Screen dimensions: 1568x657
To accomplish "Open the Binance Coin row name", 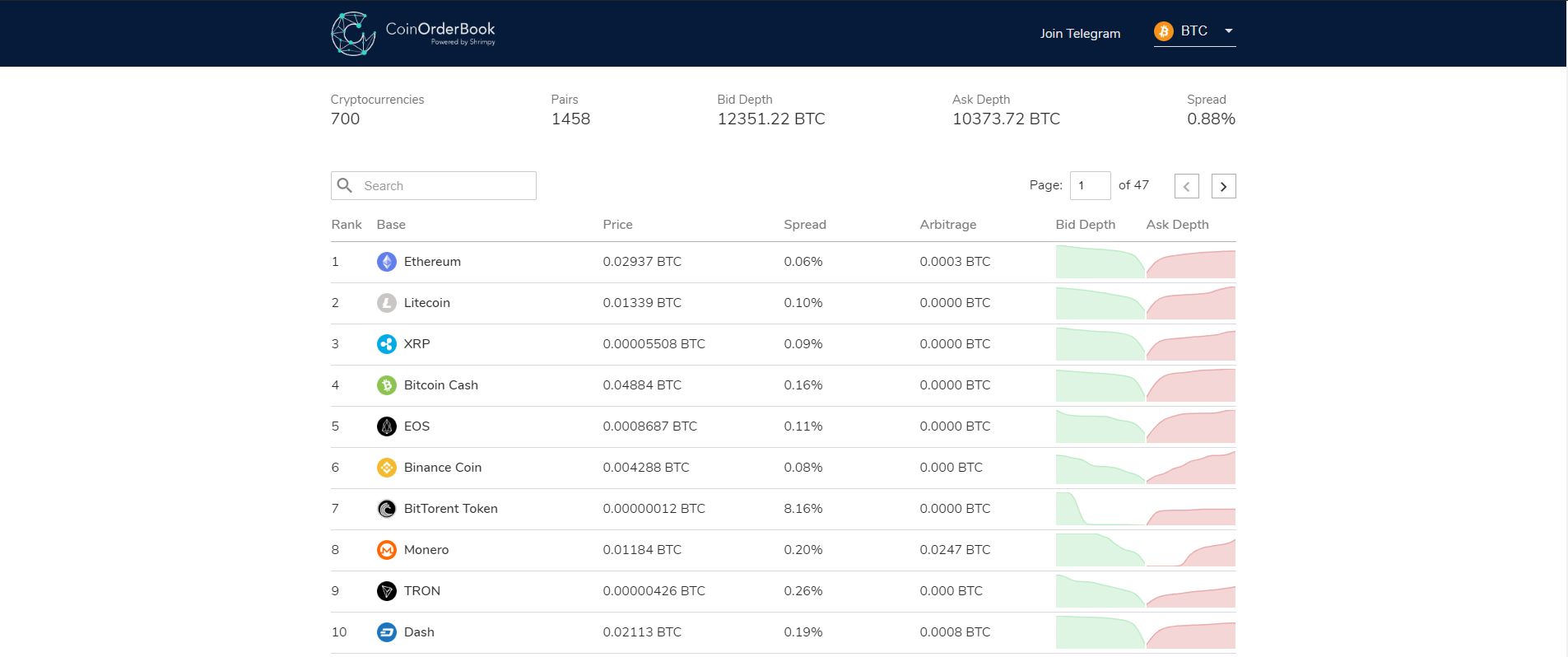I will 443,468.
